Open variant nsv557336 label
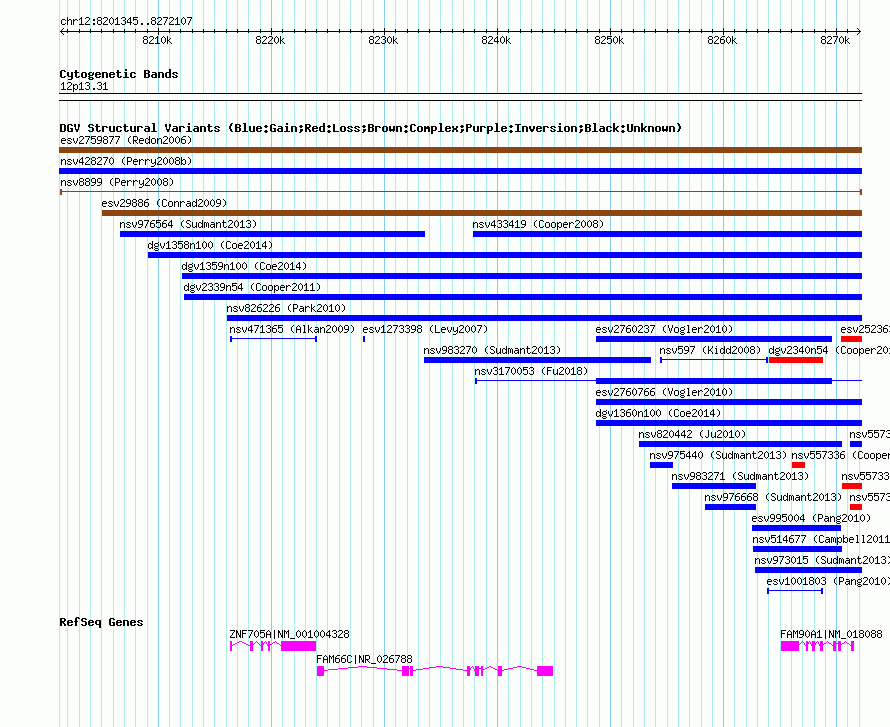Viewport: 890px width, 727px height. pos(818,455)
